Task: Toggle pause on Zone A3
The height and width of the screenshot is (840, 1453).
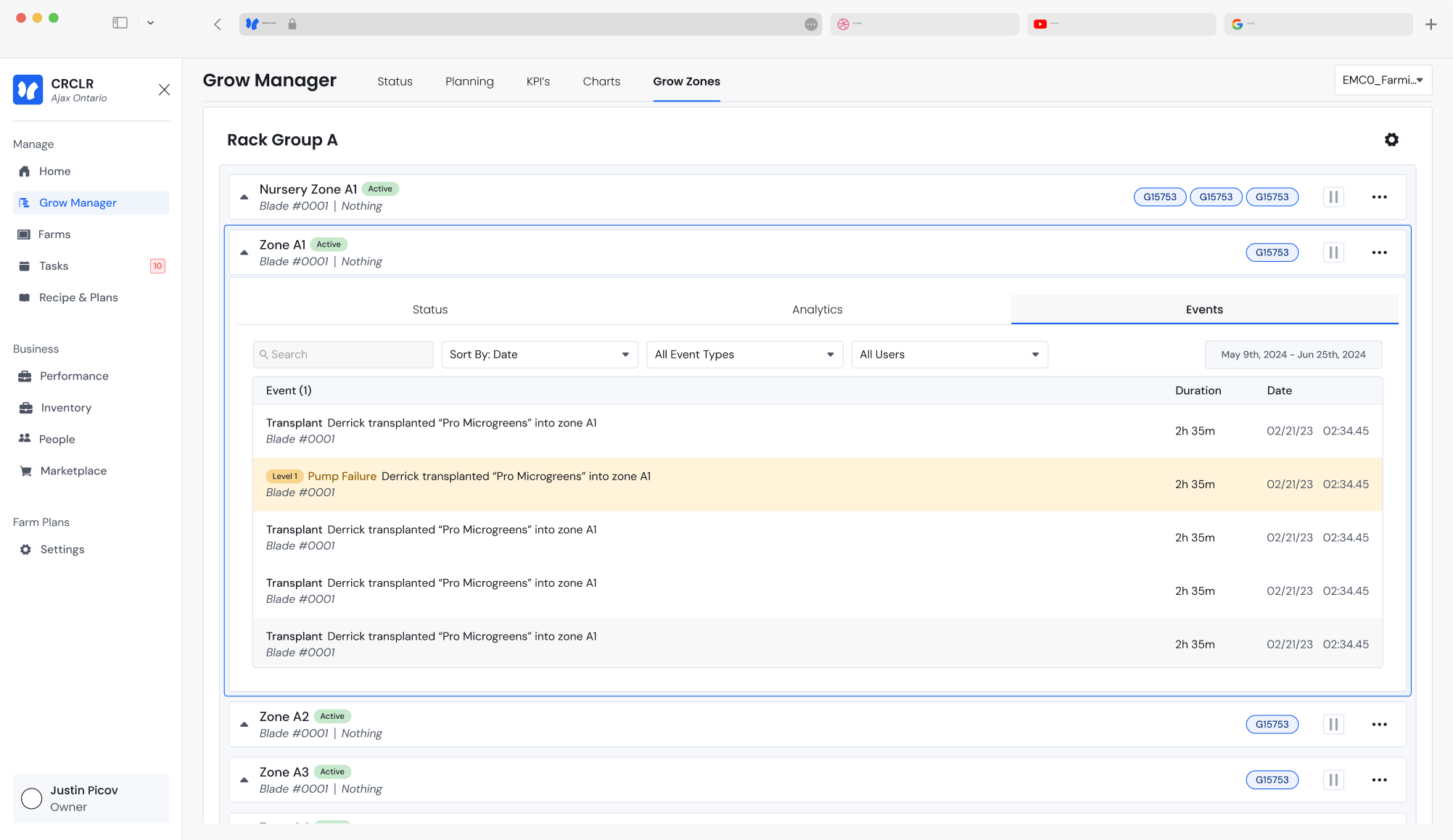Action: [1333, 780]
